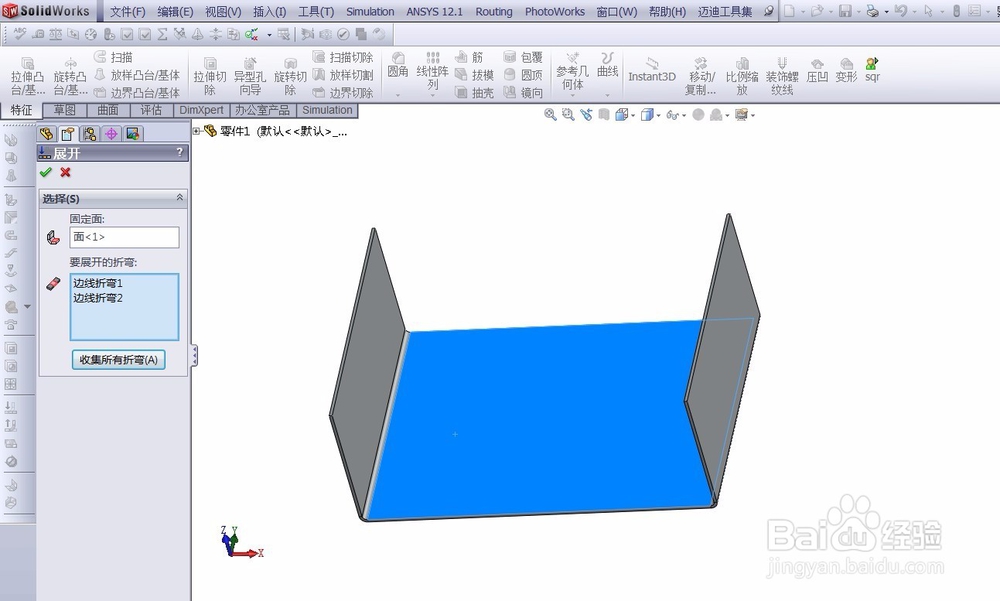Open the 工具(T) menu
The height and width of the screenshot is (601, 1000).
pyautogui.click(x=316, y=11)
